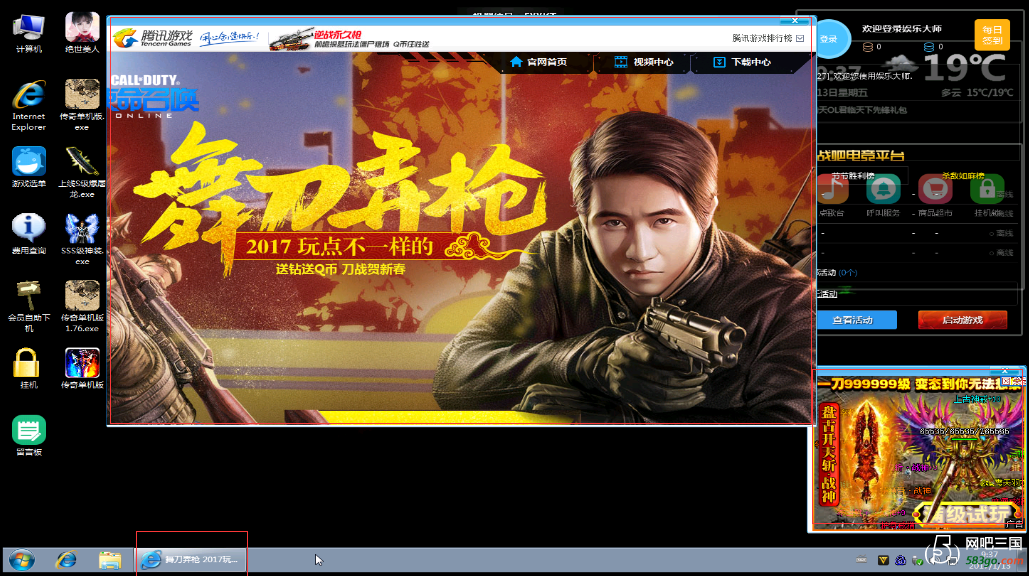Open 上线S级爆屠龙.exe on the desktop
1029x576 pixels.
(82, 172)
